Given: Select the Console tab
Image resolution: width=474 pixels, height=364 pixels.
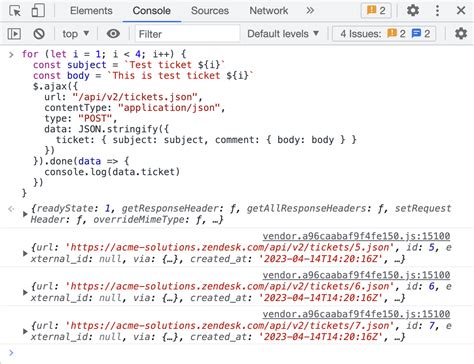Looking at the screenshot, I should click(152, 11).
